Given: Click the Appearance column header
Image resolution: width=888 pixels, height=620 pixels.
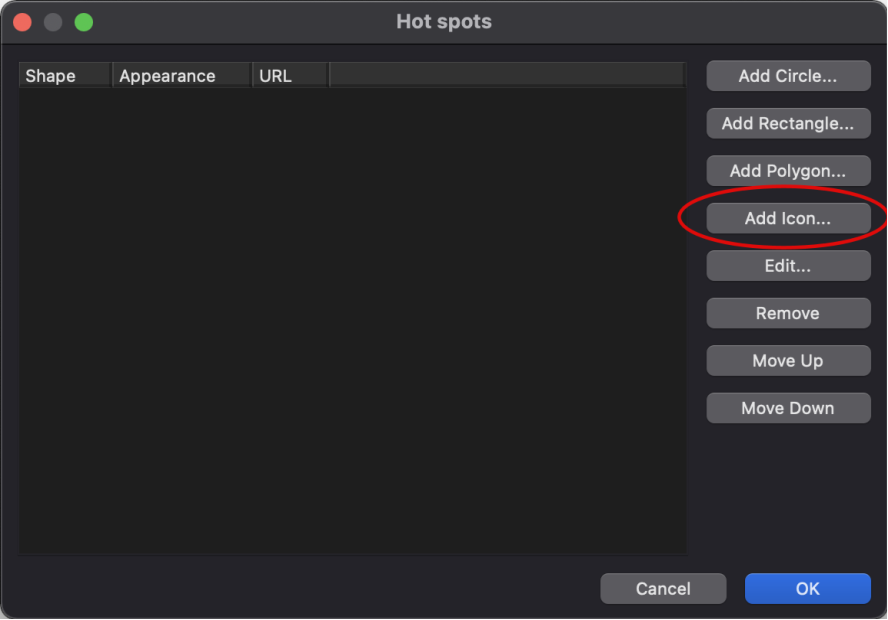Looking at the screenshot, I should [x=182, y=76].
